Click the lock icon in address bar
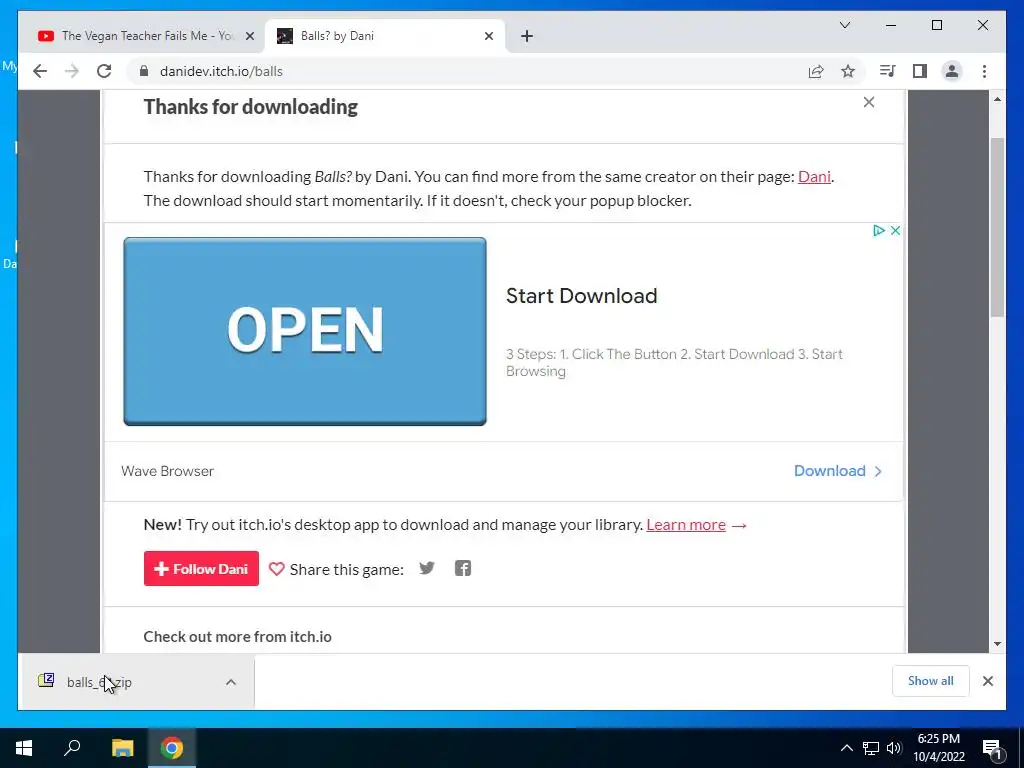 tap(144, 71)
